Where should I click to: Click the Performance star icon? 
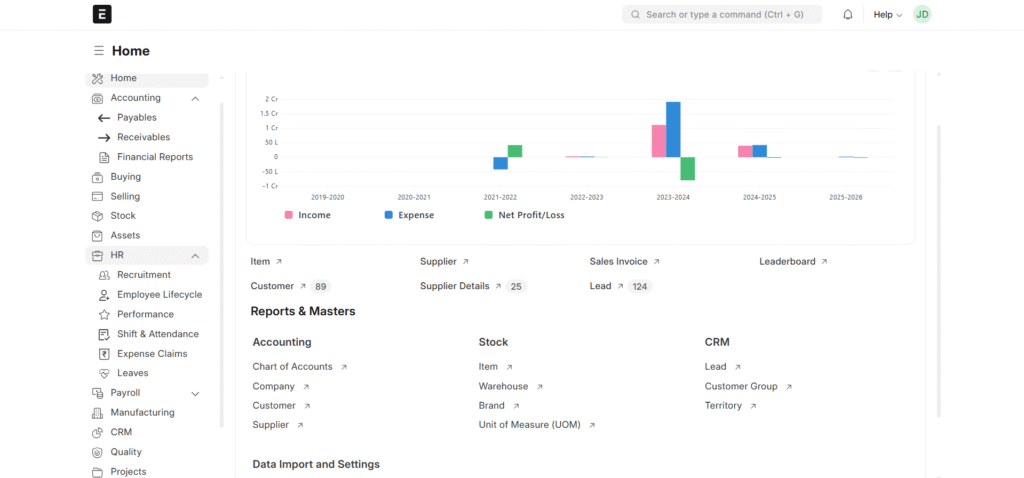tap(104, 315)
